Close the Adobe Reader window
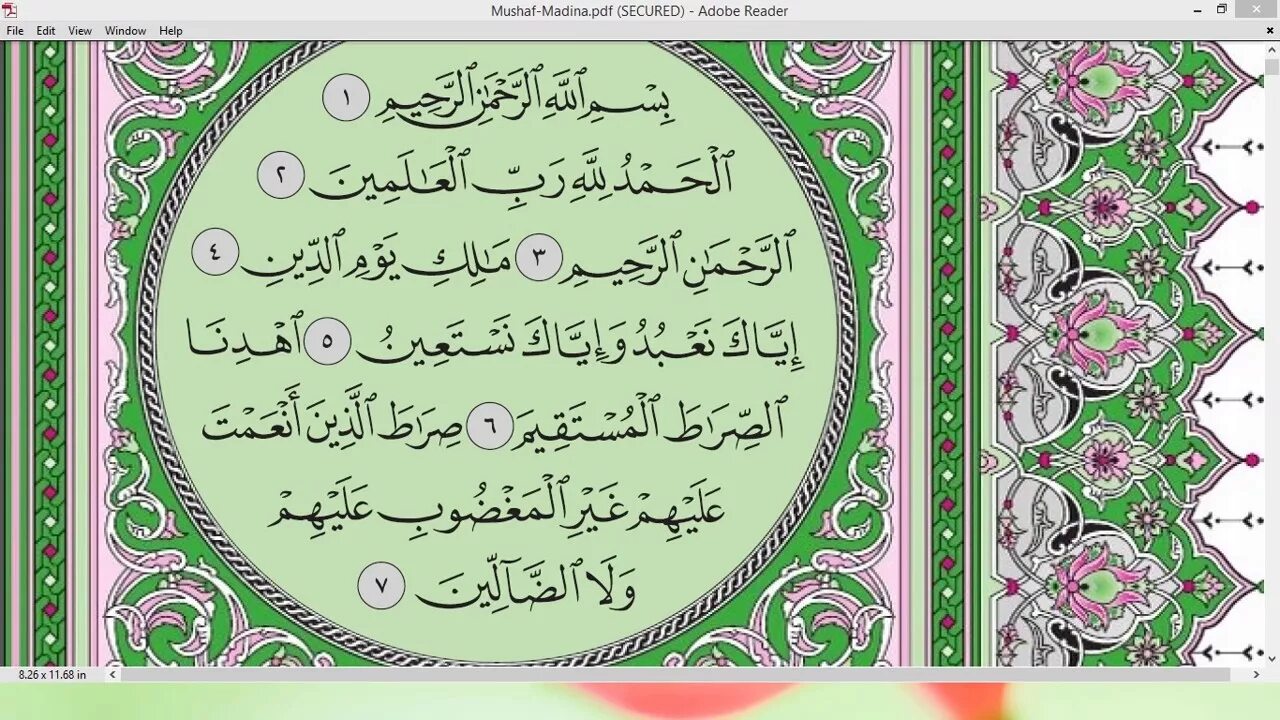Image resolution: width=1280 pixels, height=720 pixels. 1256,10
